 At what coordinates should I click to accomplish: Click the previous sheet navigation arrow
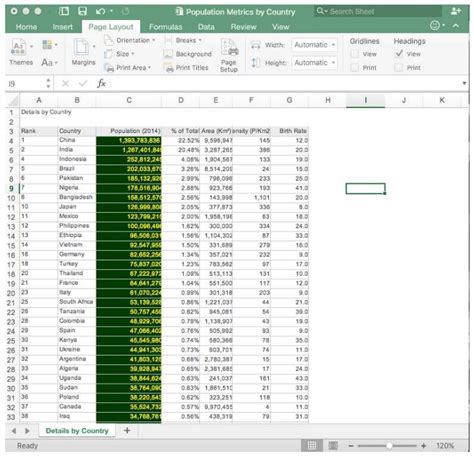[x=14, y=431]
